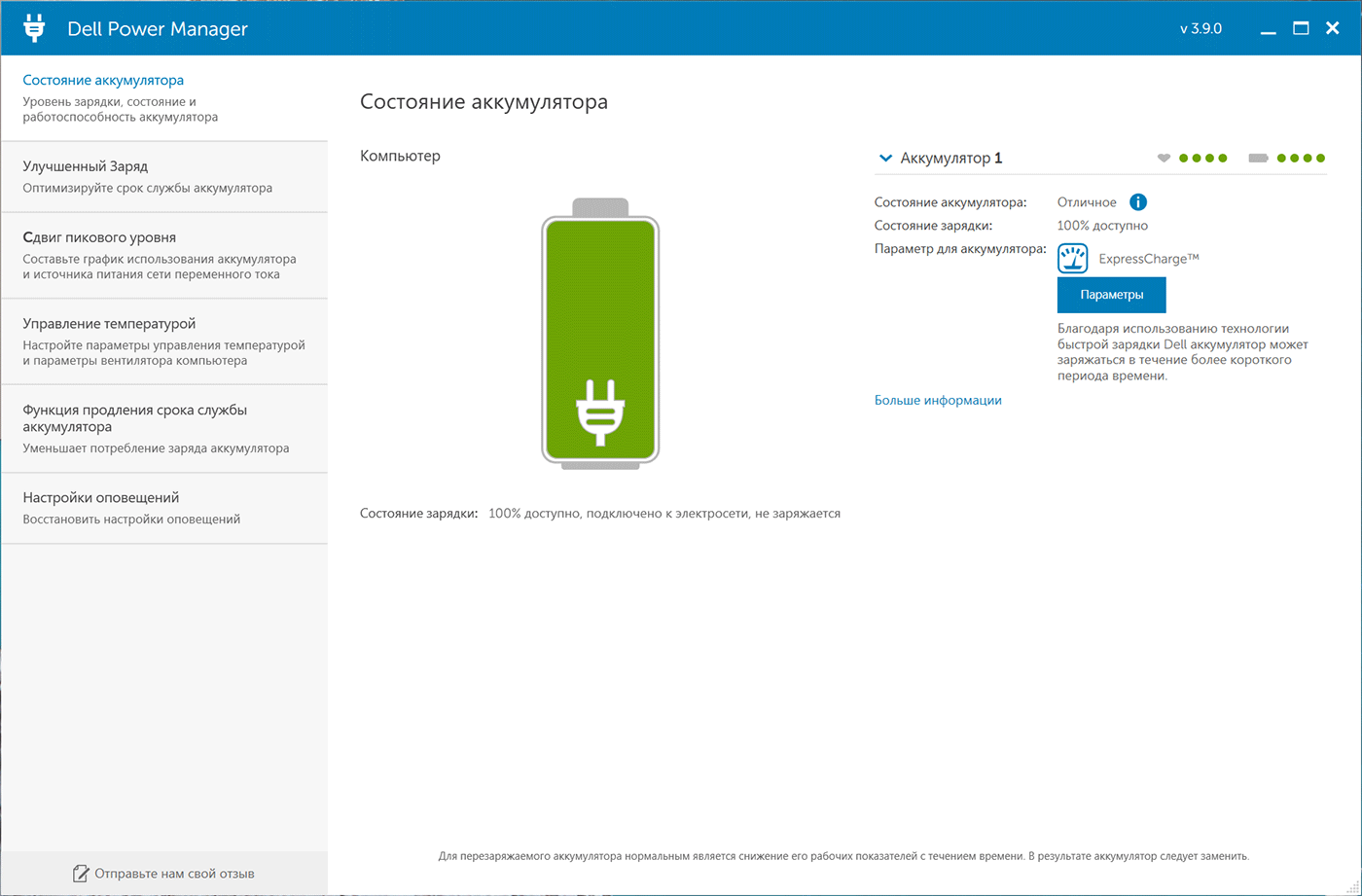Viewport: 1362px width, 896px height.
Task: Click the footer note about rechargeable battery
Action: coord(843,856)
